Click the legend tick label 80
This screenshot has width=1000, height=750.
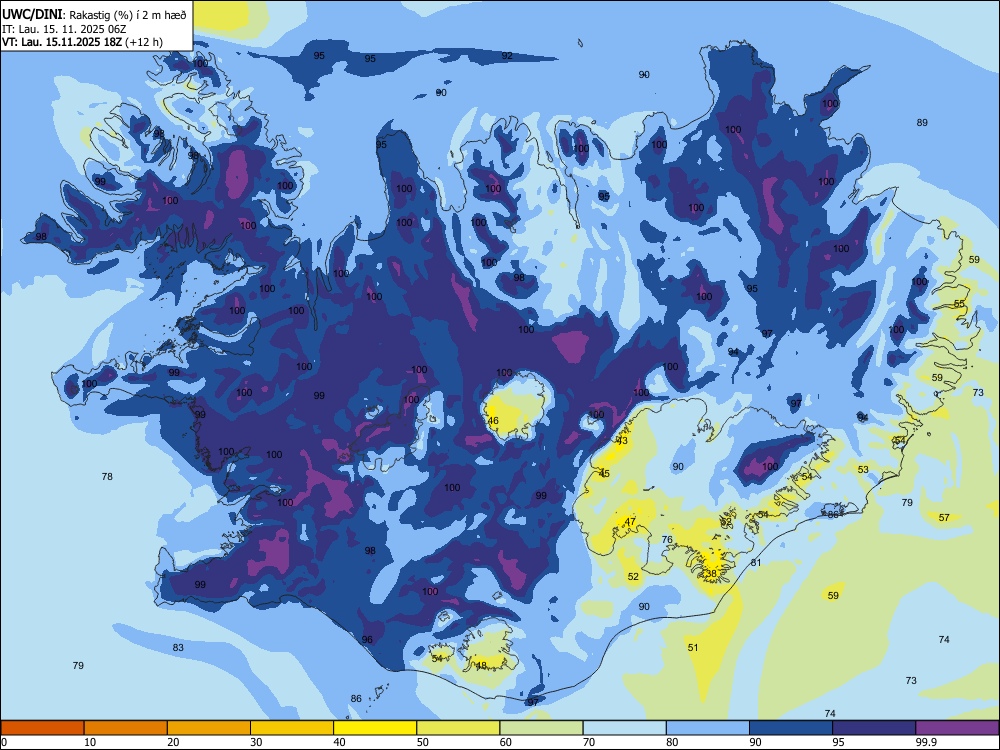click(672, 742)
